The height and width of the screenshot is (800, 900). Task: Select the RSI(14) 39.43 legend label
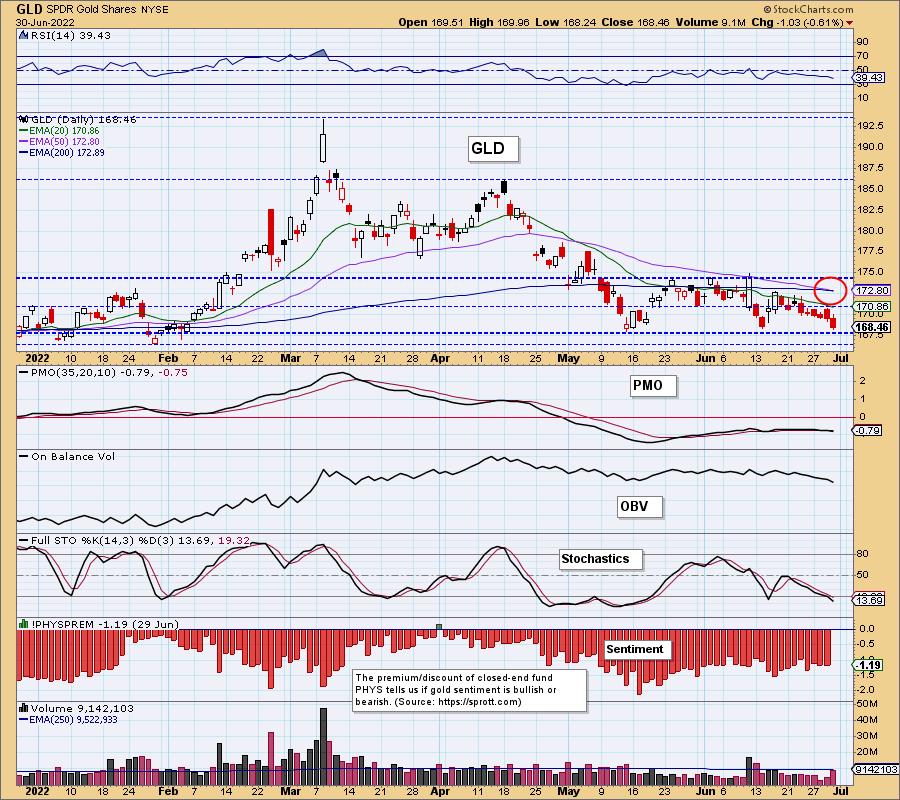(x=71, y=35)
